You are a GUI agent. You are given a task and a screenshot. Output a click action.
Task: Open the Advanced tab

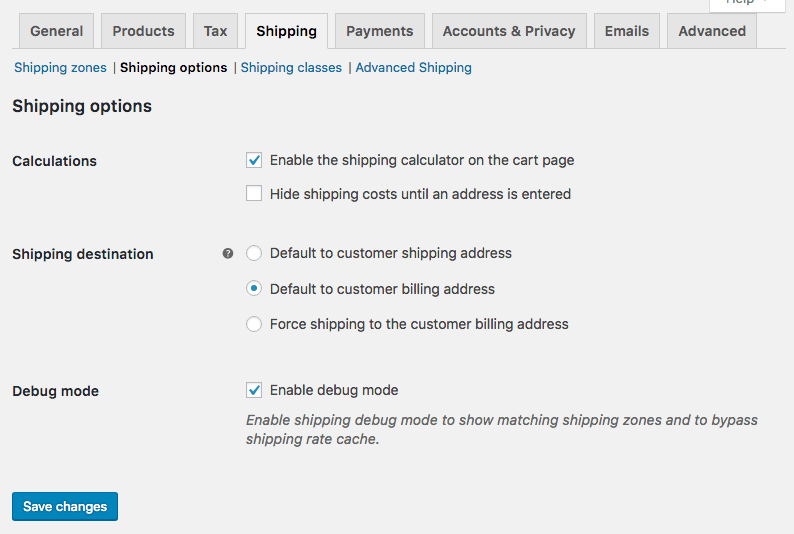pos(712,31)
